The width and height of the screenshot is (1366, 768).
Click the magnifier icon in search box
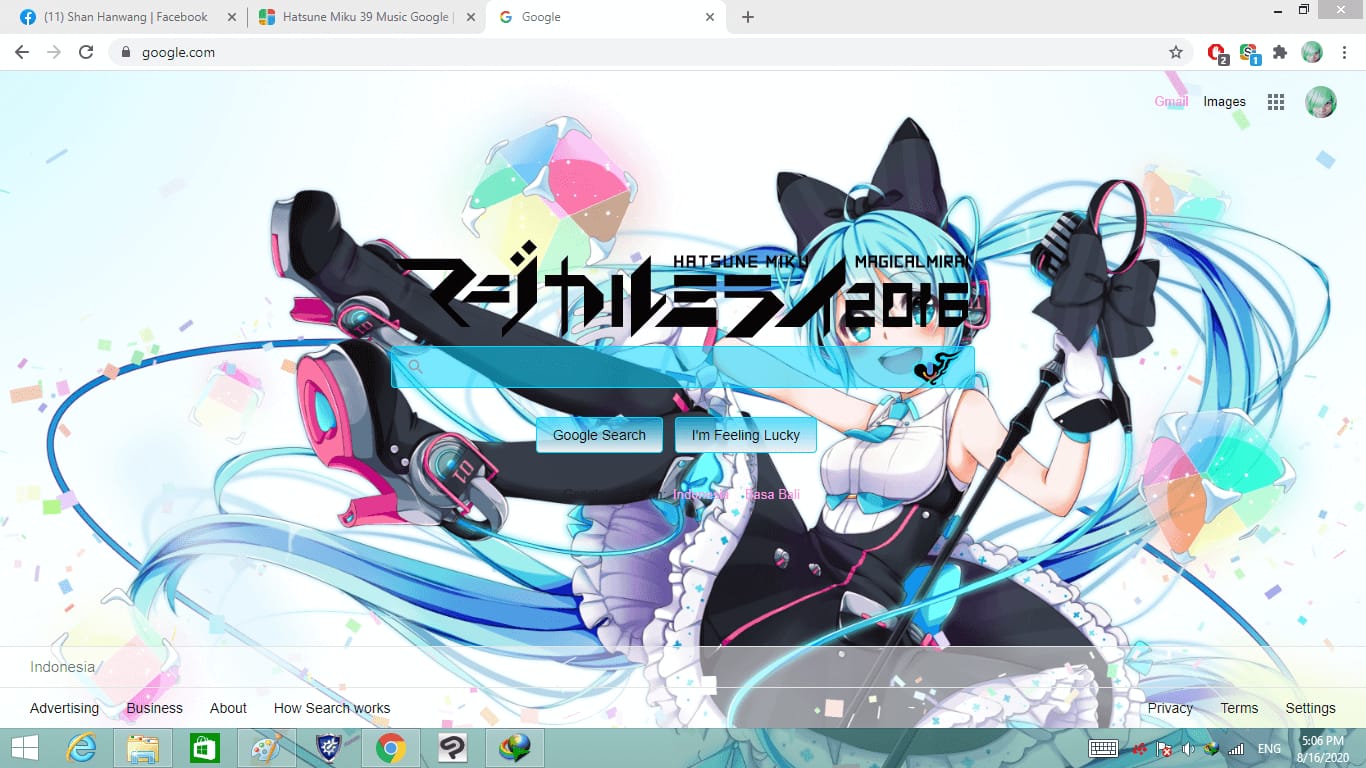click(415, 367)
